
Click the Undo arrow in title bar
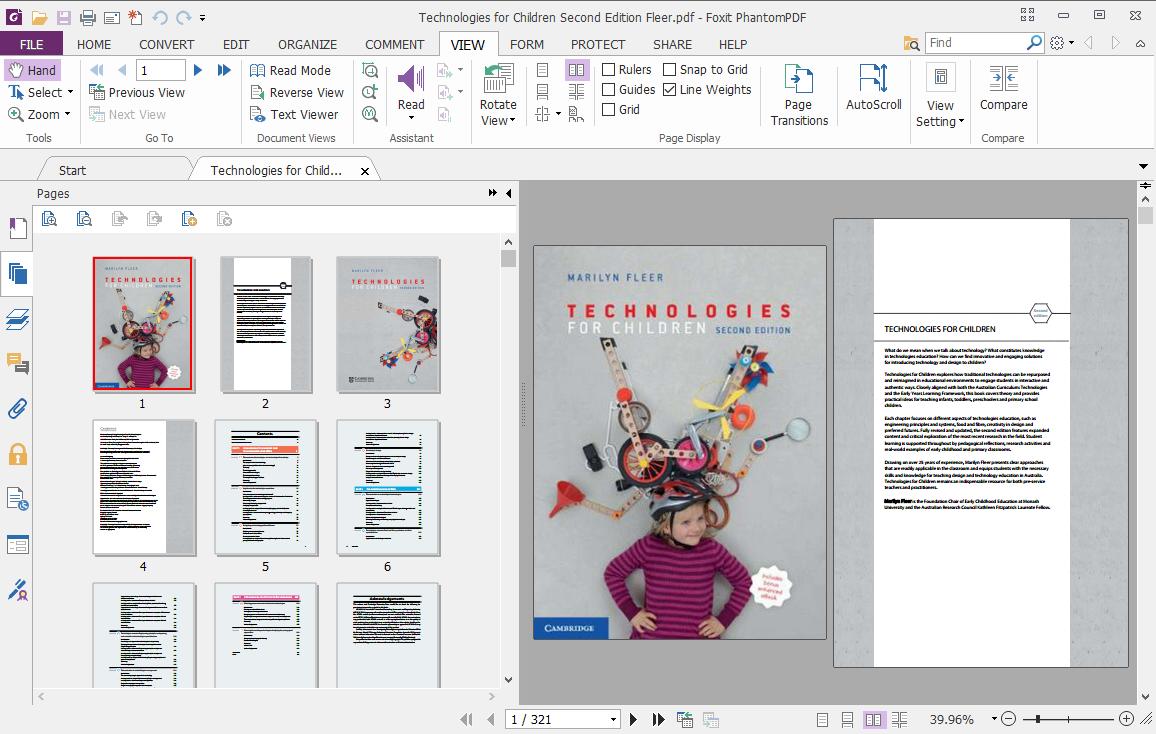coord(159,17)
